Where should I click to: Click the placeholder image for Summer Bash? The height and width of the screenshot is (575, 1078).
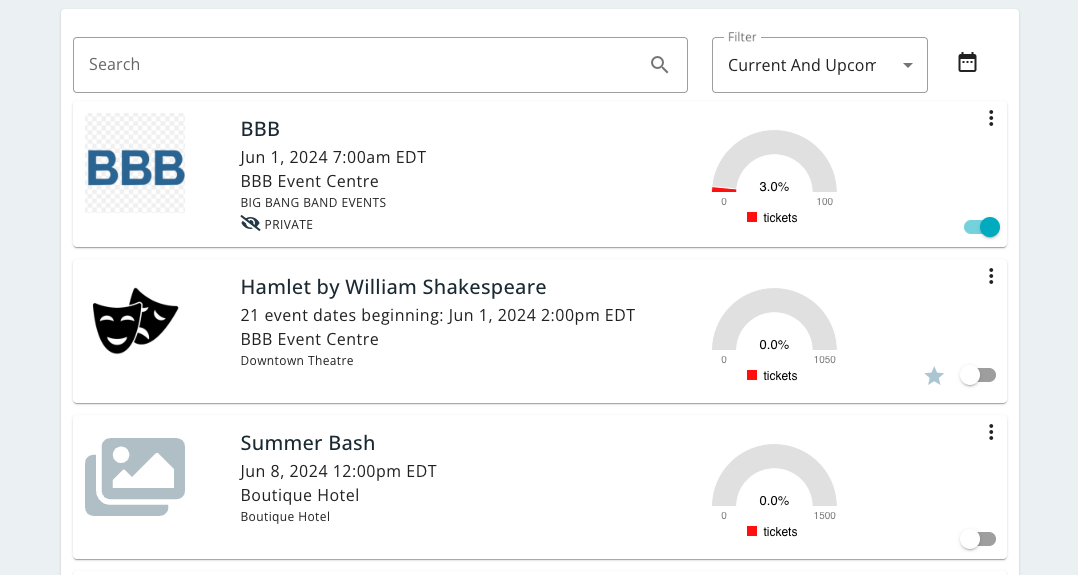click(135, 477)
